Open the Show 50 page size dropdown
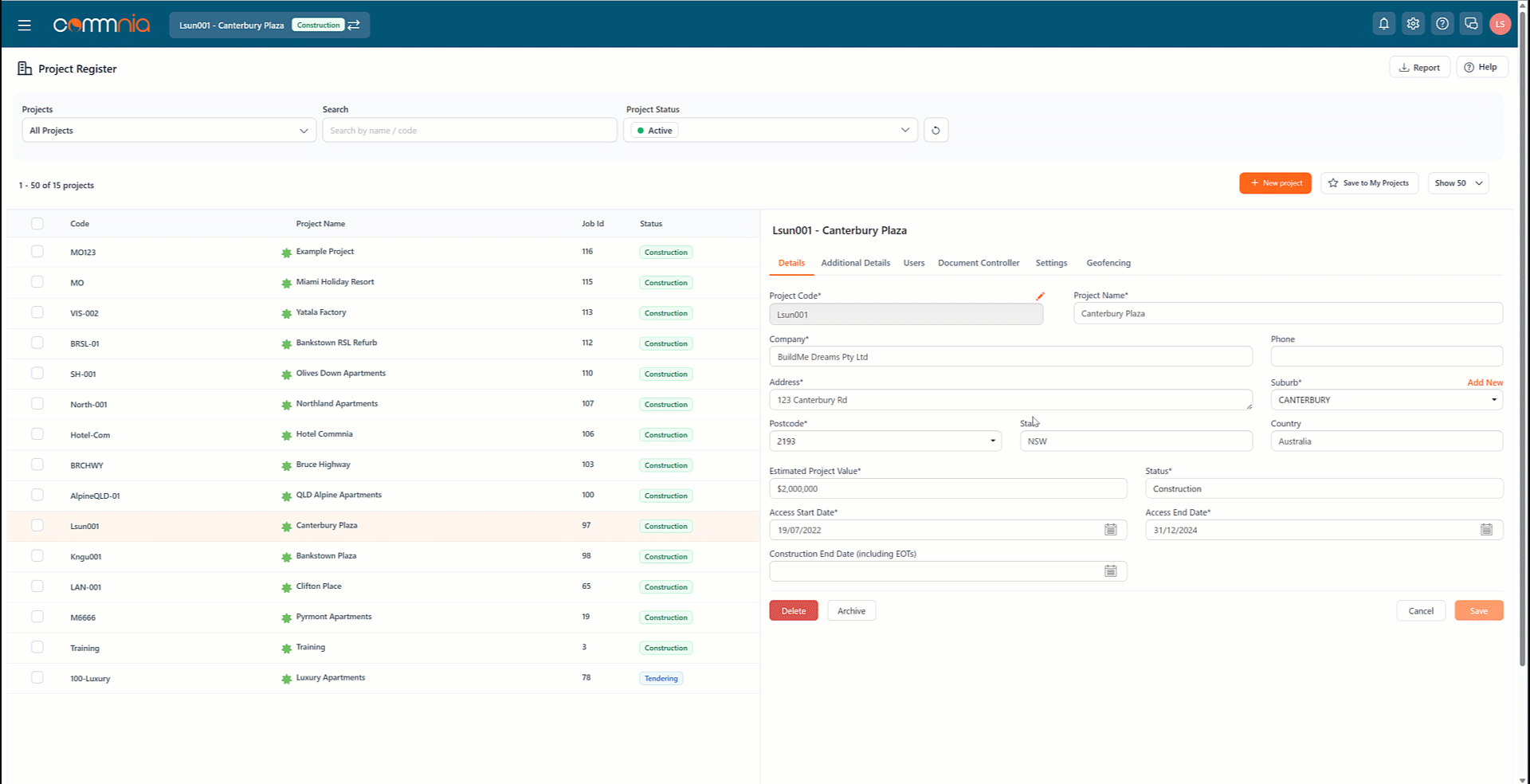The width and height of the screenshot is (1530, 784). pos(1458,183)
